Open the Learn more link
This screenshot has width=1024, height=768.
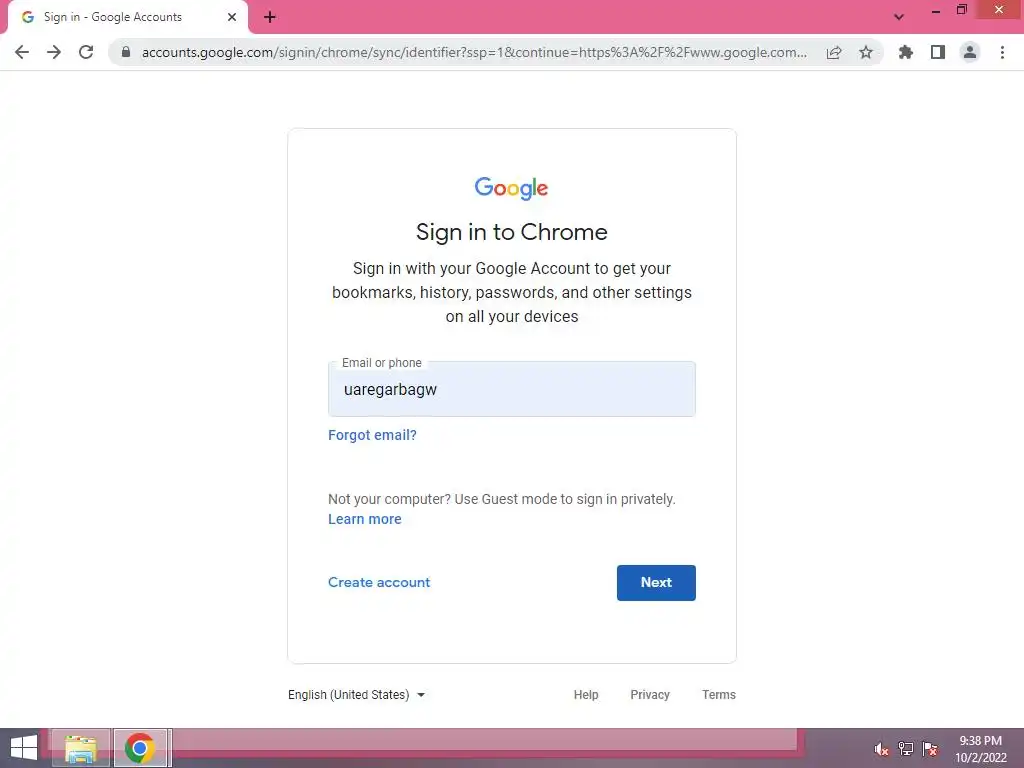click(364, 519)
